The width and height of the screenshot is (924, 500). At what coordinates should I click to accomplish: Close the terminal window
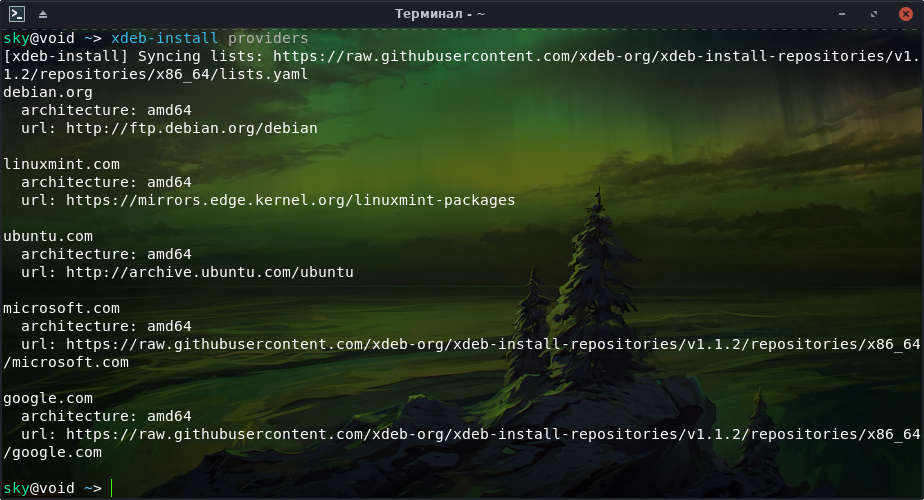(x=906, y=14)
